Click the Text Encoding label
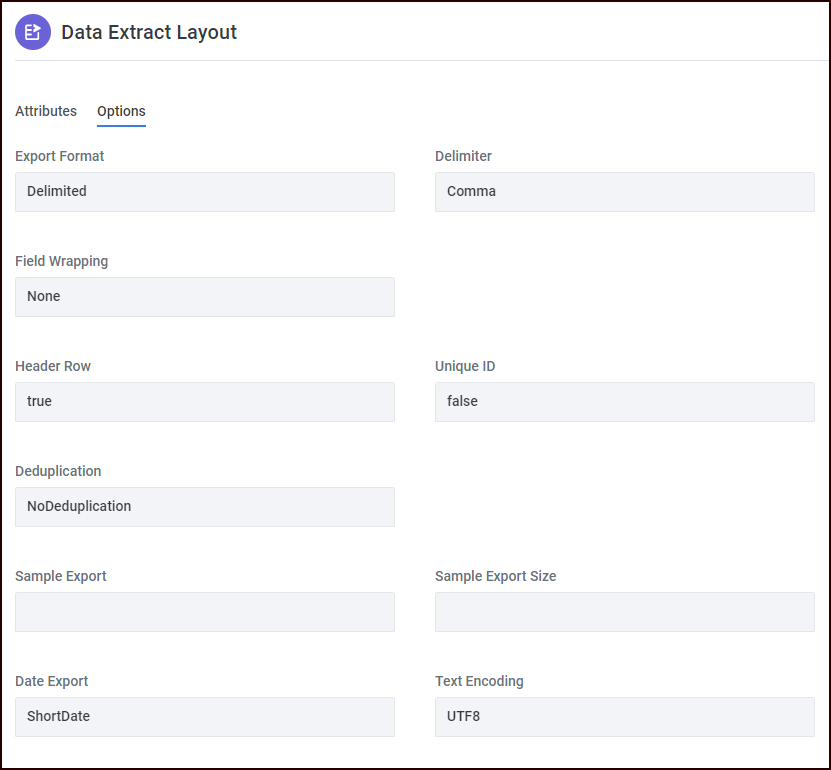The image size is (831, 770). (479, 681)
